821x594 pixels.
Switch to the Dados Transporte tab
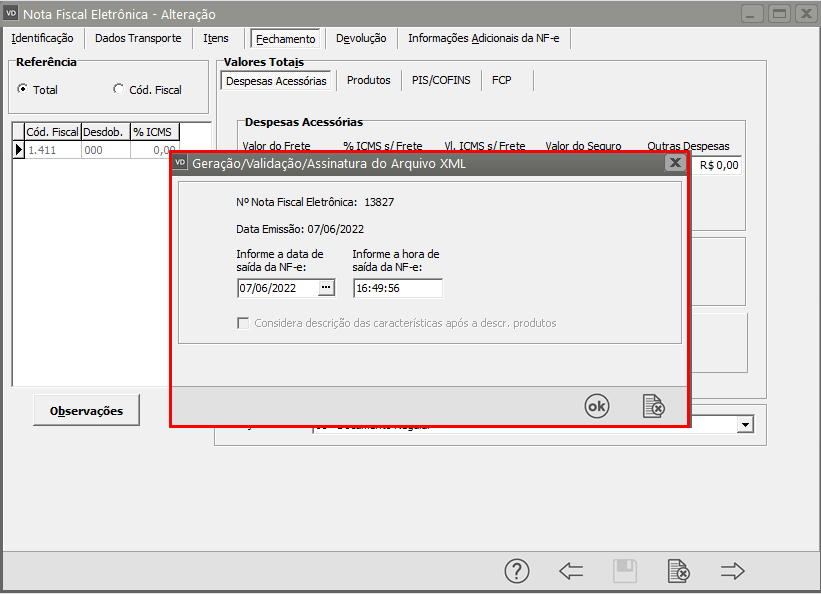[x=138, y=38]
